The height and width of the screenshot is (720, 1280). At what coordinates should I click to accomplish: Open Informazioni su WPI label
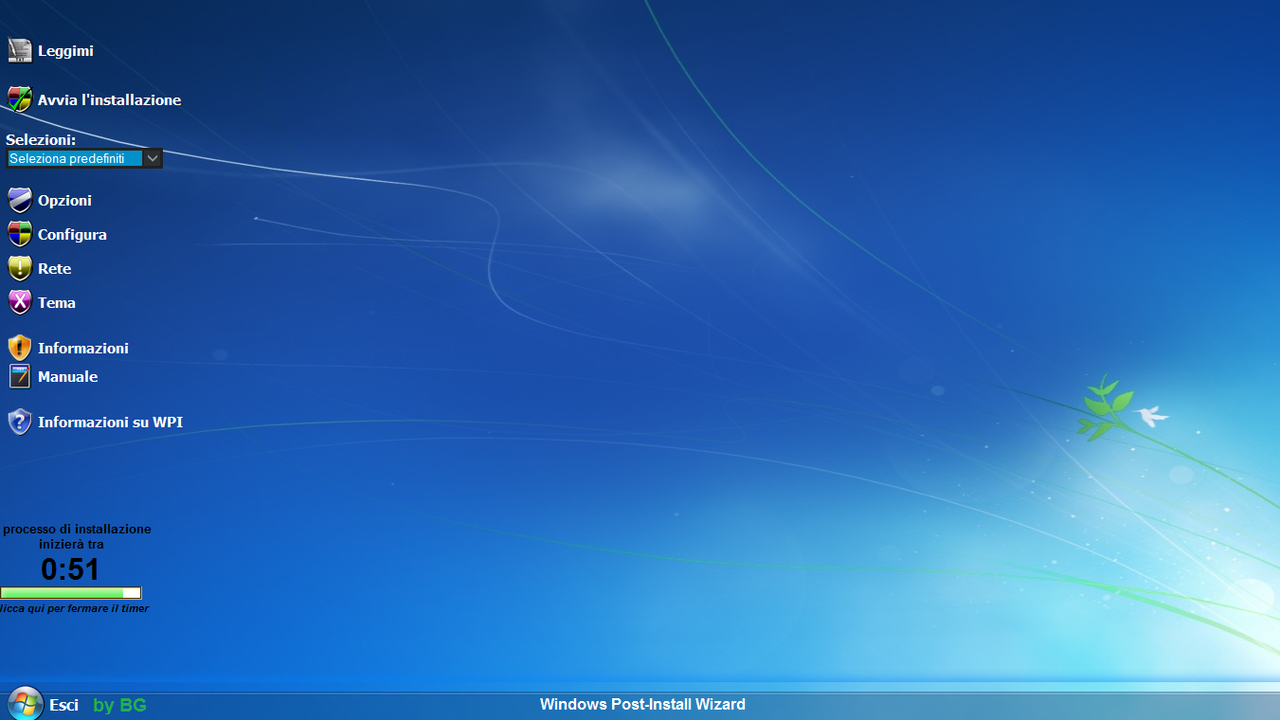110,422
